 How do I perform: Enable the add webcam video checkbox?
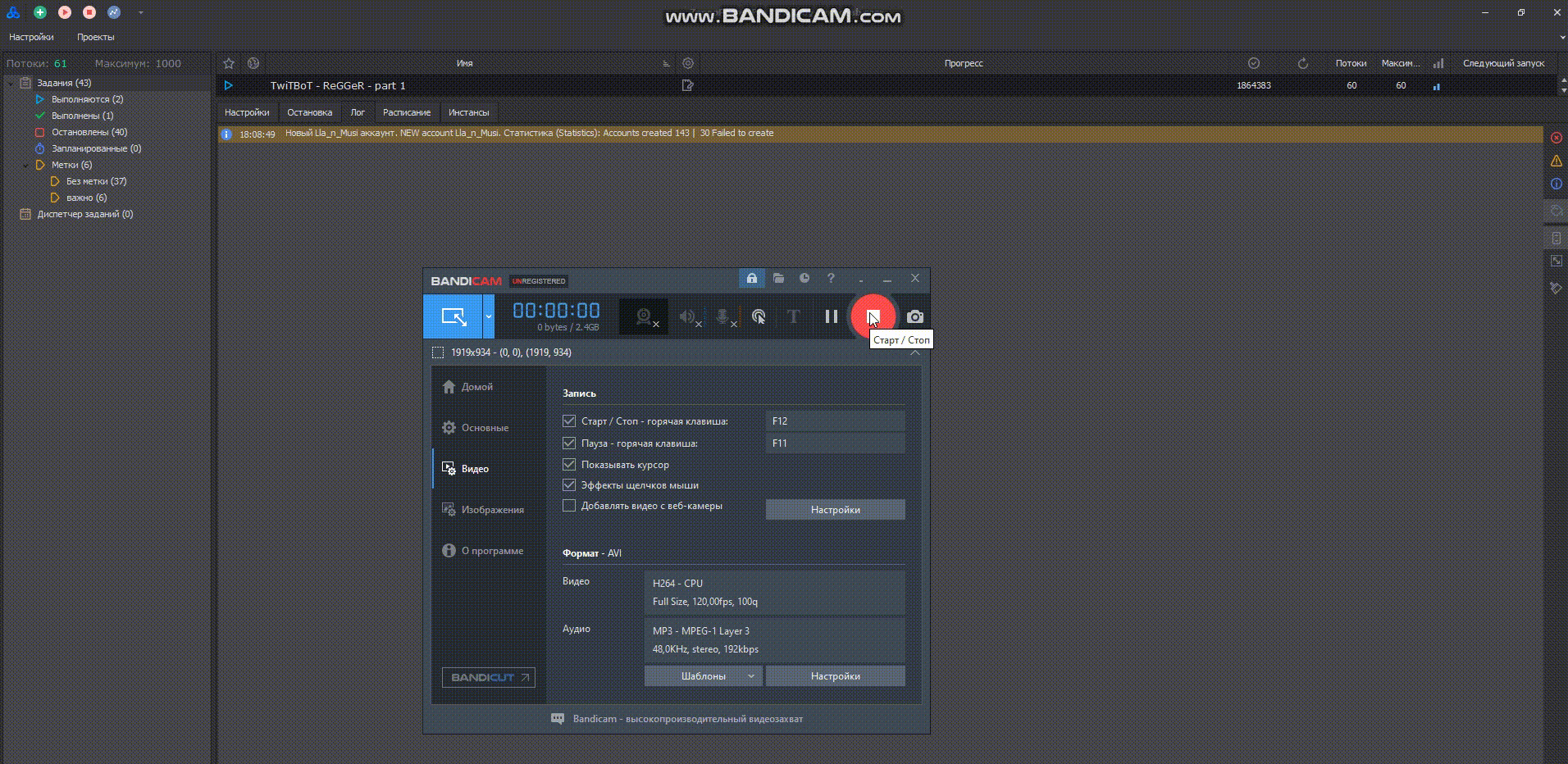tap(569, 506)
